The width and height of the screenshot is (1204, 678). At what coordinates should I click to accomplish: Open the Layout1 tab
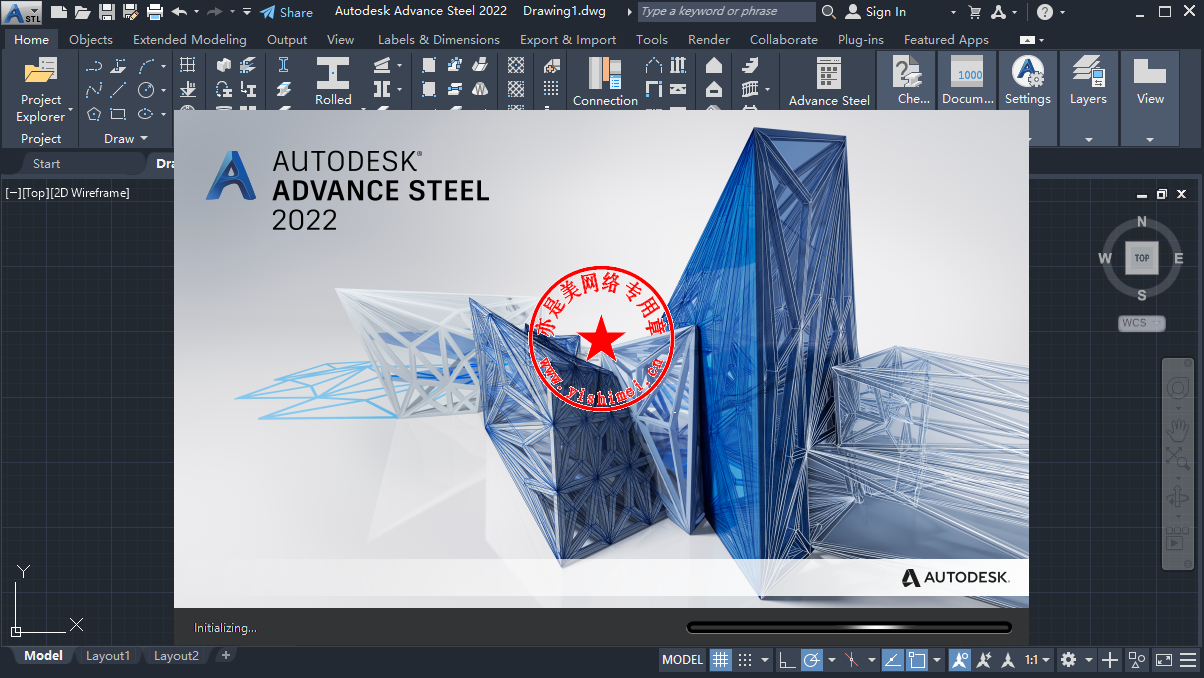click(108, 656)
